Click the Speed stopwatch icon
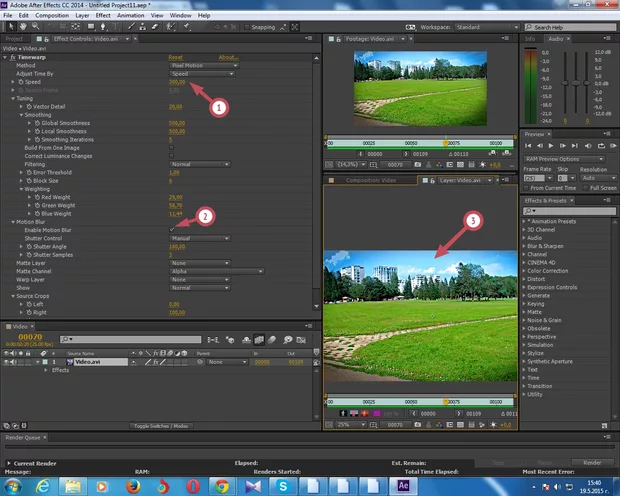 [x=20, y=82]
